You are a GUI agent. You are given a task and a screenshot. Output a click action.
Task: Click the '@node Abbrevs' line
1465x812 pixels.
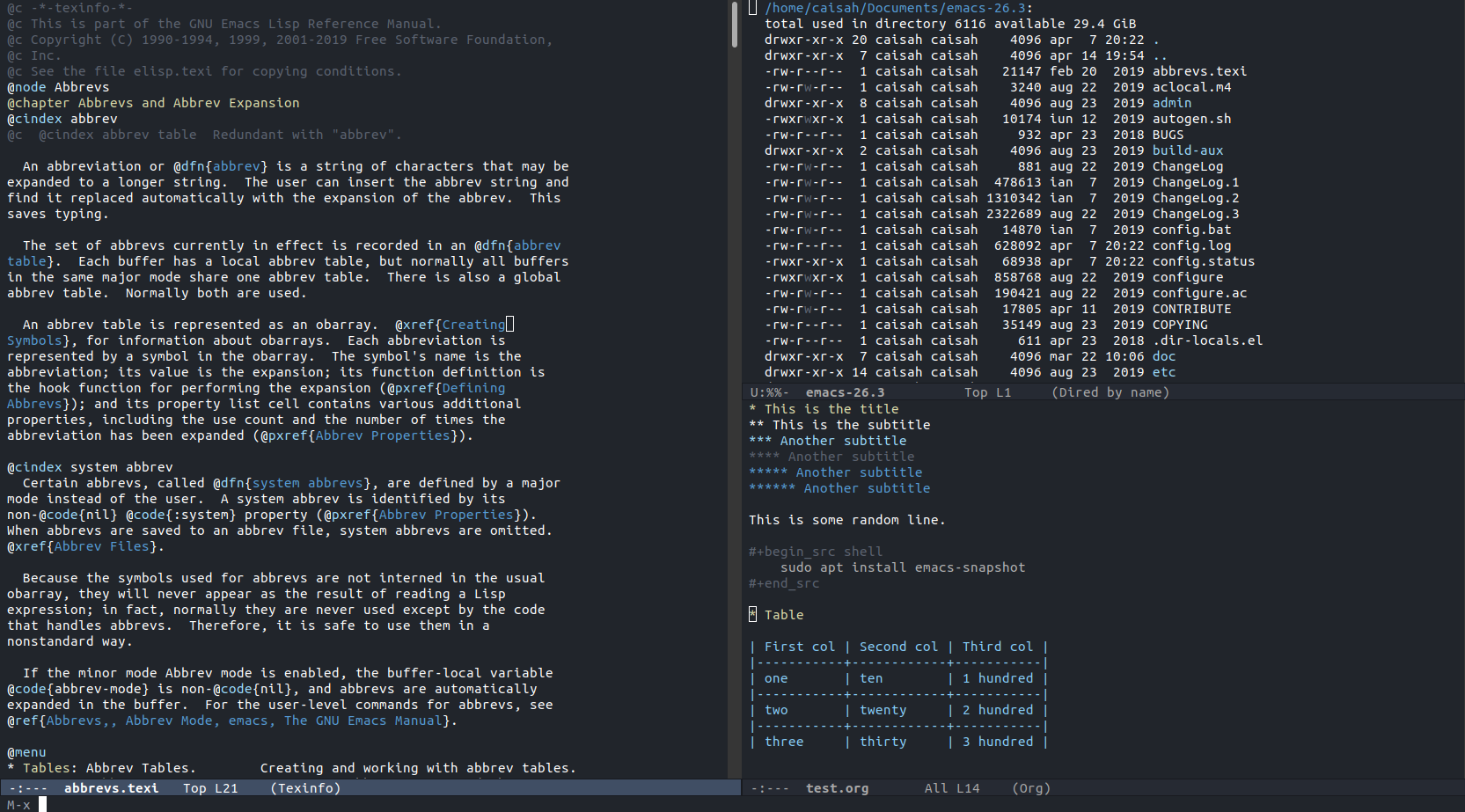[x=58, y=87]
